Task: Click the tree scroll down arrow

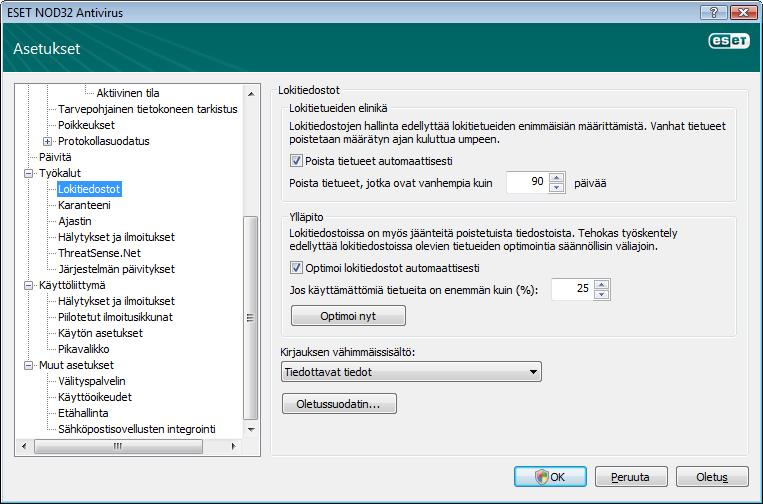Action: [x=251, y=430]
